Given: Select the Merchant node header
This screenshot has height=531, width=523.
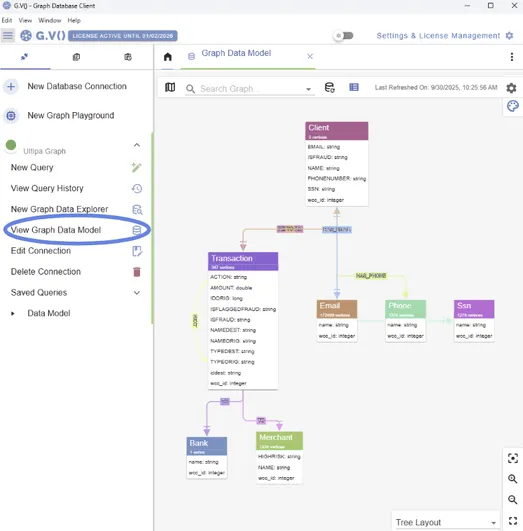Looking at the screenshot, I should click(x=279, y=441).
